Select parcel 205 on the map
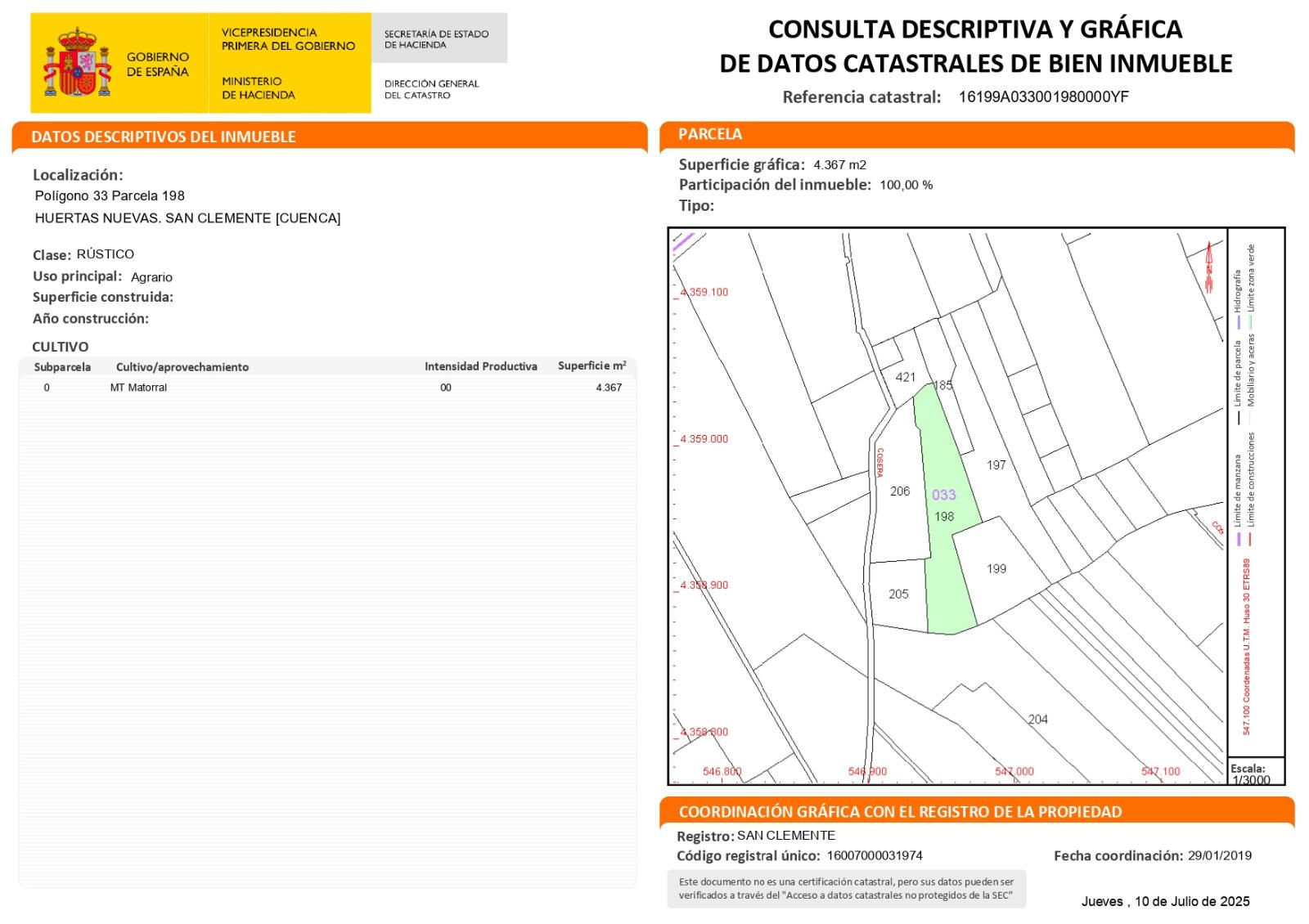 point(898,594)
